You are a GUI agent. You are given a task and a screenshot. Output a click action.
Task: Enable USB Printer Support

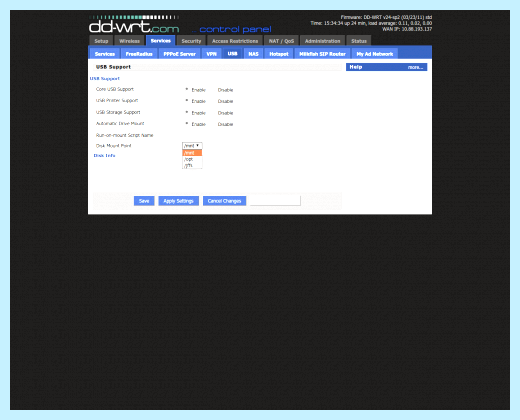[x=187, y=101]
